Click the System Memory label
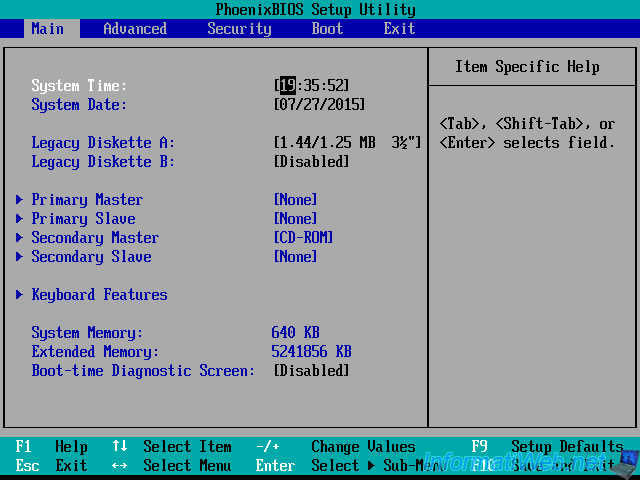640x480 pixels. [x=87, y=333]
